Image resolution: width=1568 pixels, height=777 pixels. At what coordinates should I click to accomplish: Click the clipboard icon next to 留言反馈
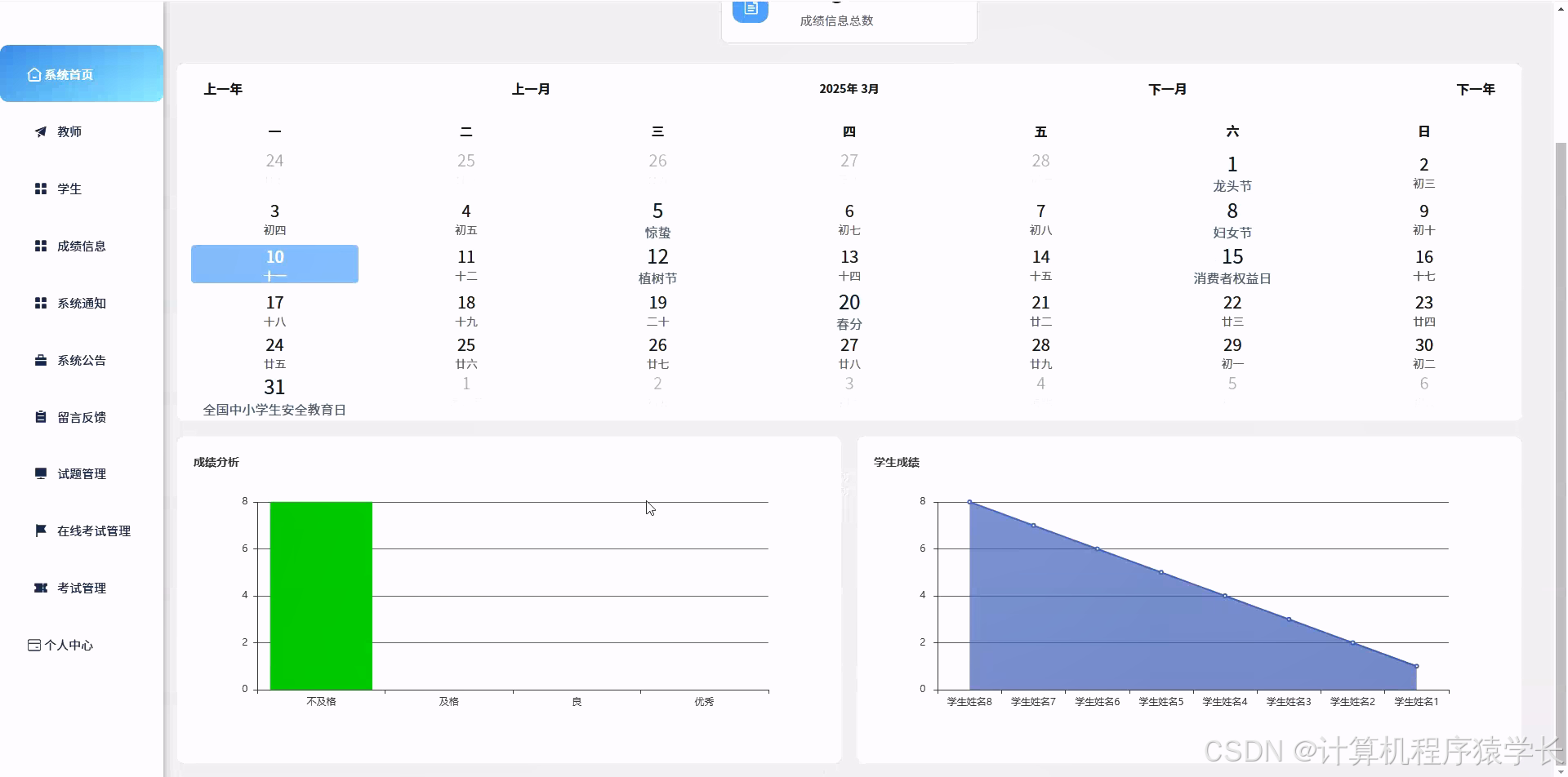[x=41, y=417]
